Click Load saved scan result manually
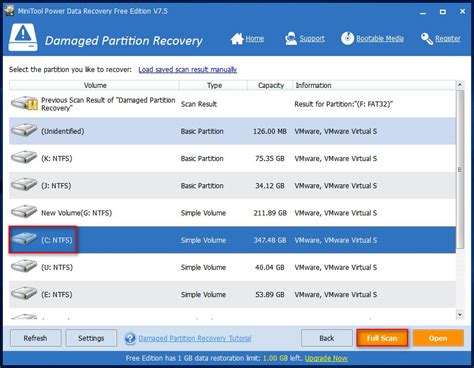Image resolution: width=474 pixels, height=368 pixels. (x=188, y=69)
